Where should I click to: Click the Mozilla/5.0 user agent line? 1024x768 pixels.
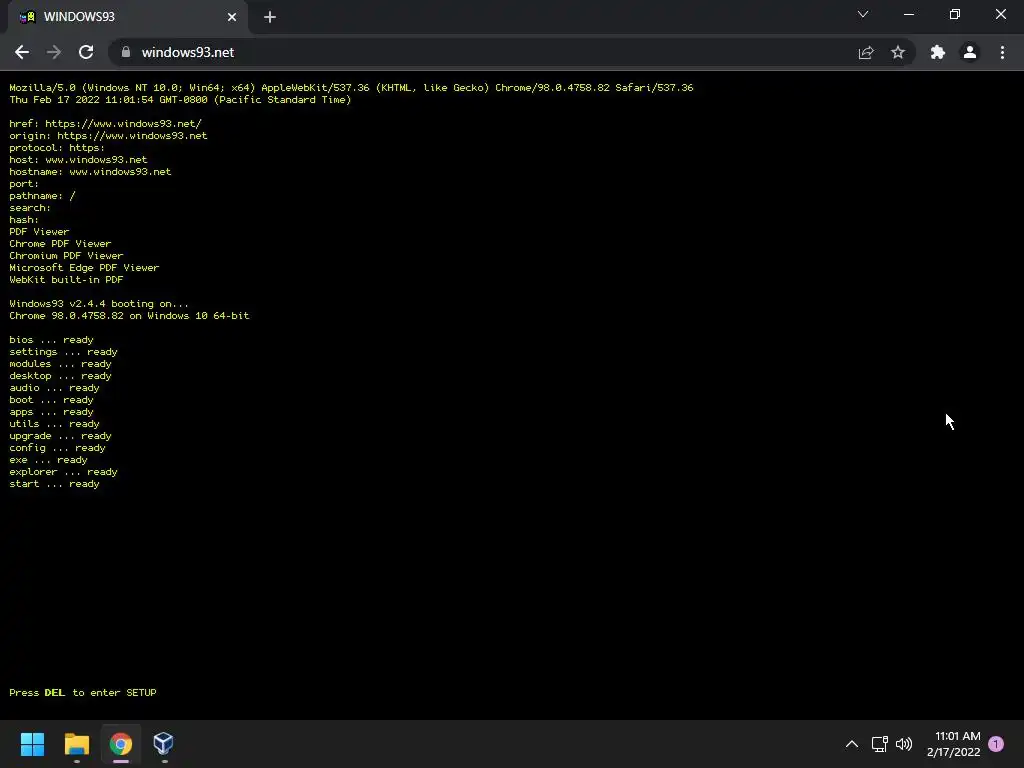click(x=351, y=88)
